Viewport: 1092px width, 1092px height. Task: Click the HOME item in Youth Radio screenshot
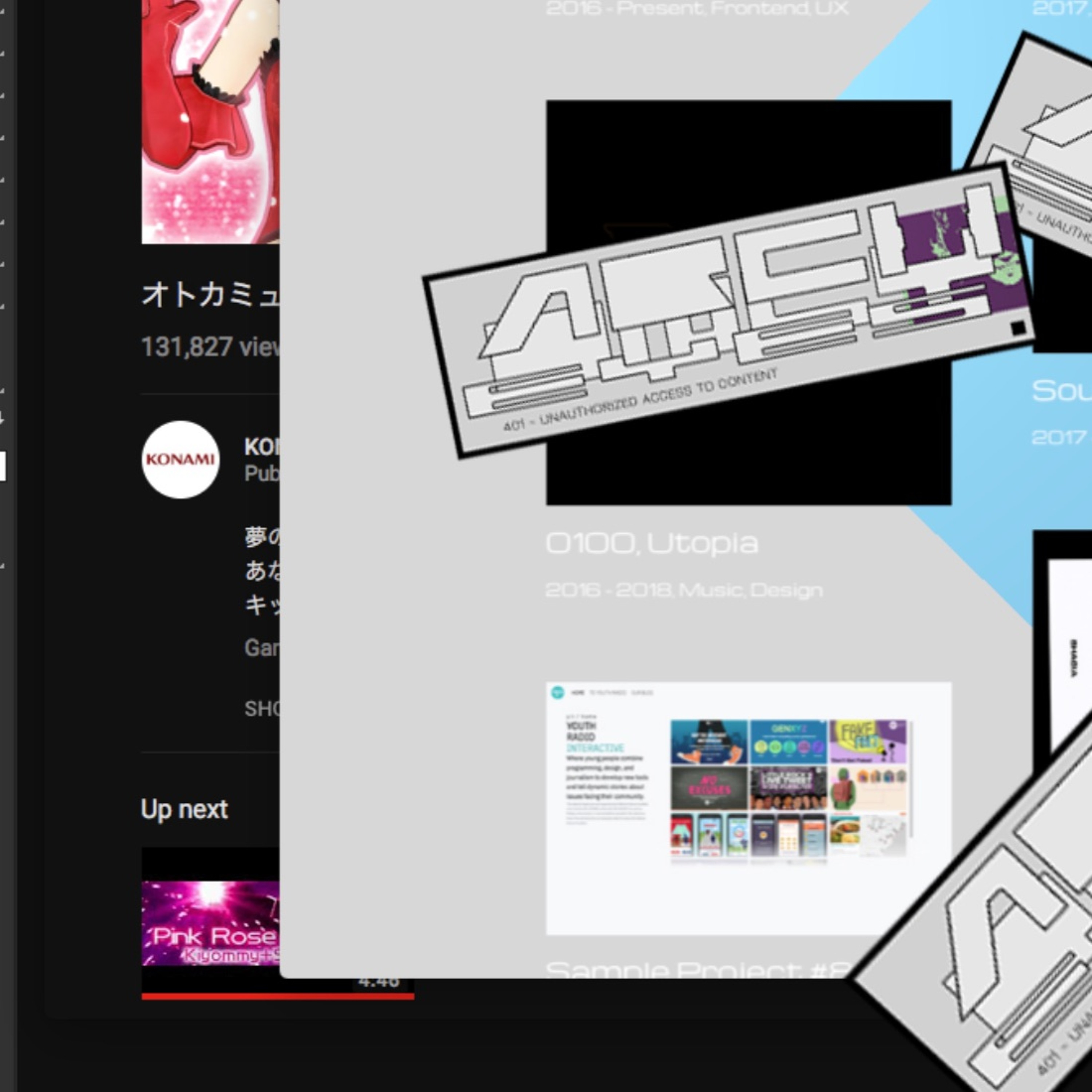(578, 692)
